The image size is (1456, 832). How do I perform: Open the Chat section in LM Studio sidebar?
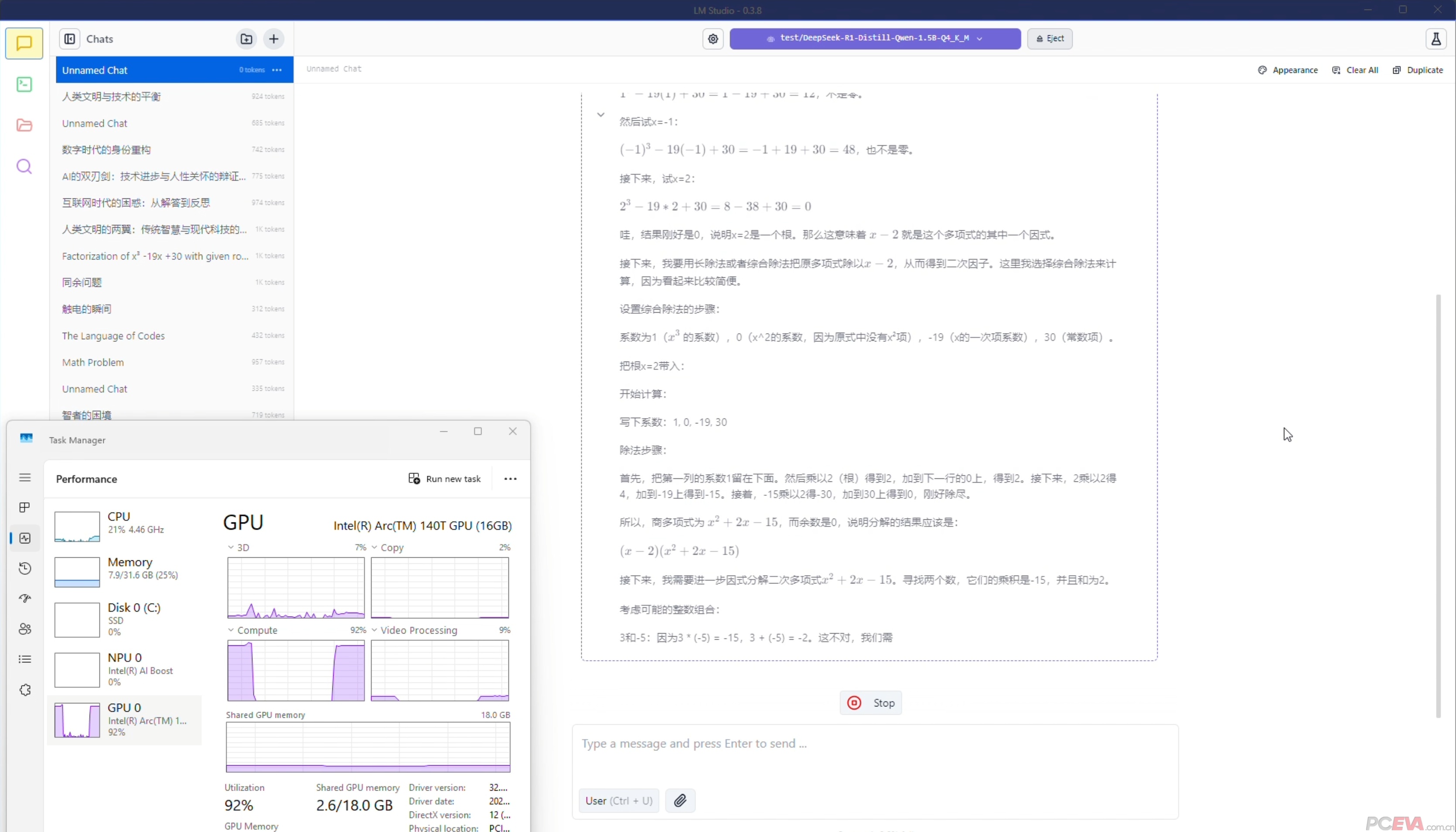[24, 44]
